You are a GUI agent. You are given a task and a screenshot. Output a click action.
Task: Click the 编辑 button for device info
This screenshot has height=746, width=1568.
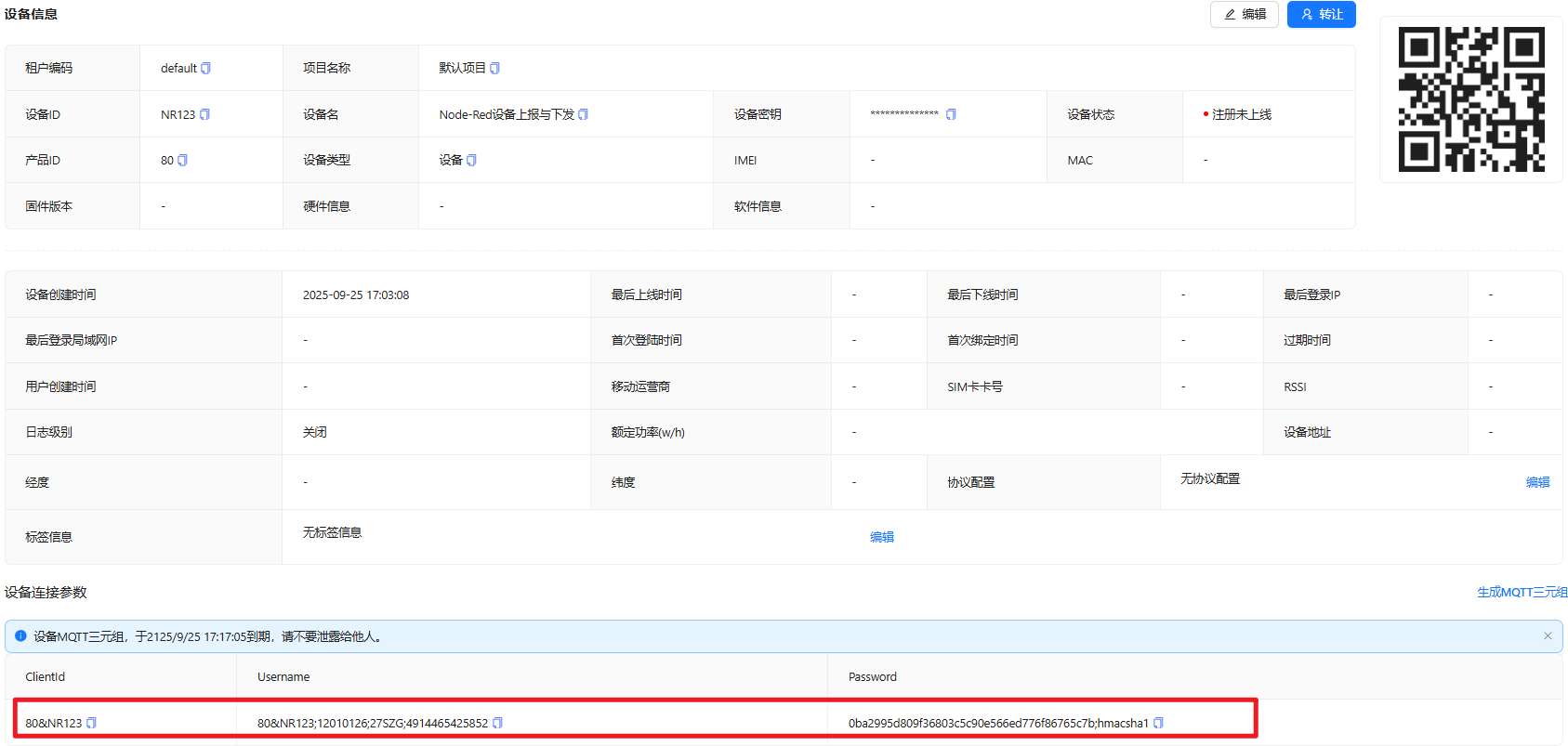(1245, 15)
